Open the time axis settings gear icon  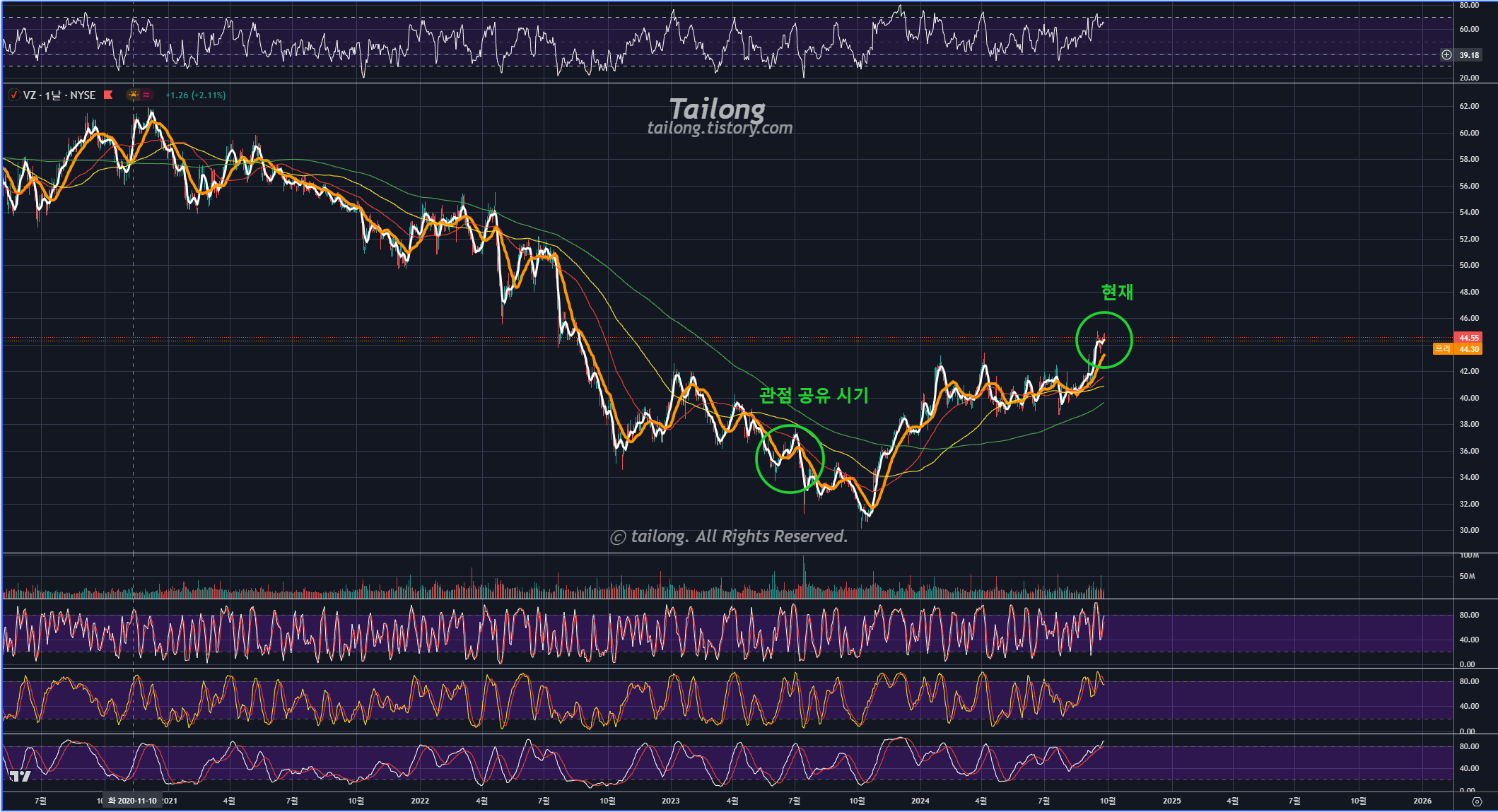click(1476, 801)
